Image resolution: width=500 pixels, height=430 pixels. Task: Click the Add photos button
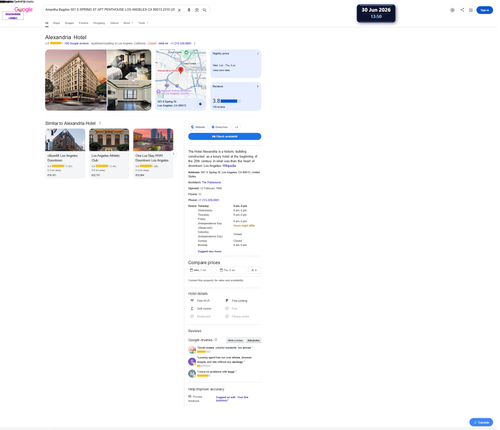pos(253,340)
